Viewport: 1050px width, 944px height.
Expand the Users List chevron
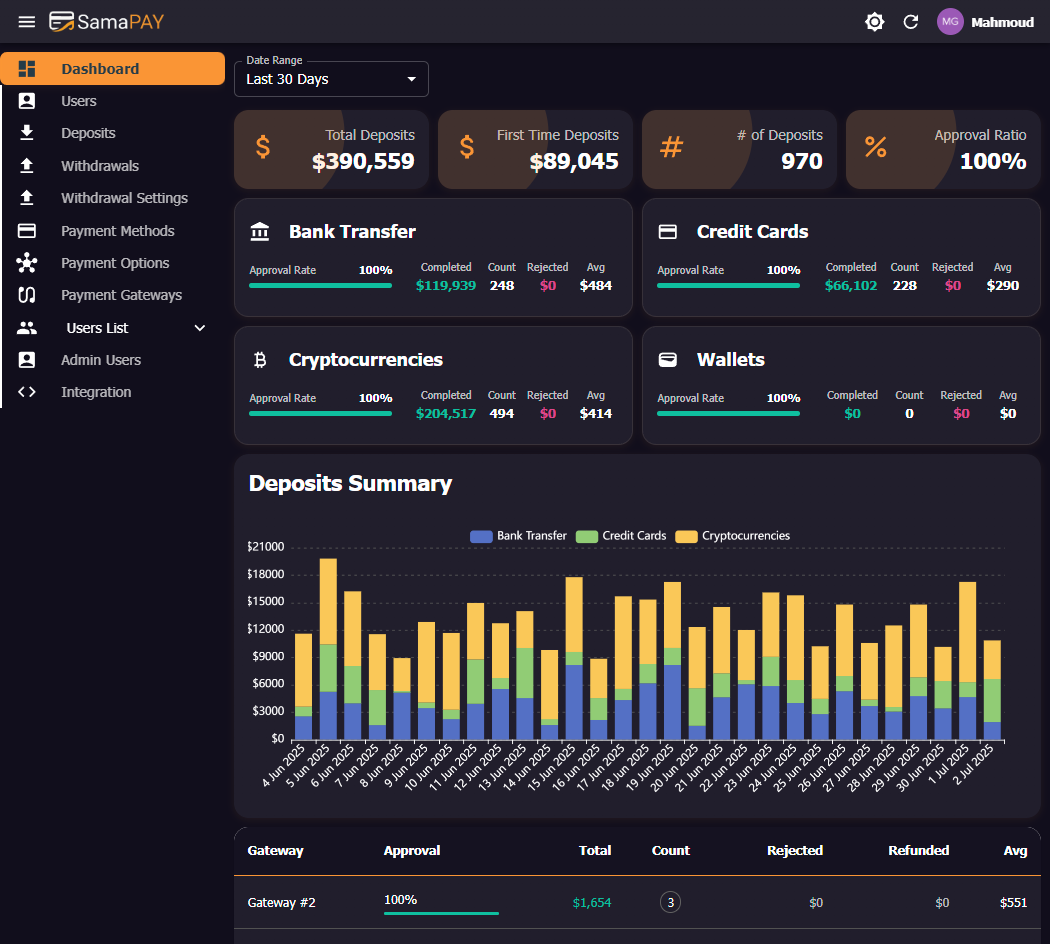pyautogui.click(x=199, y=328)
